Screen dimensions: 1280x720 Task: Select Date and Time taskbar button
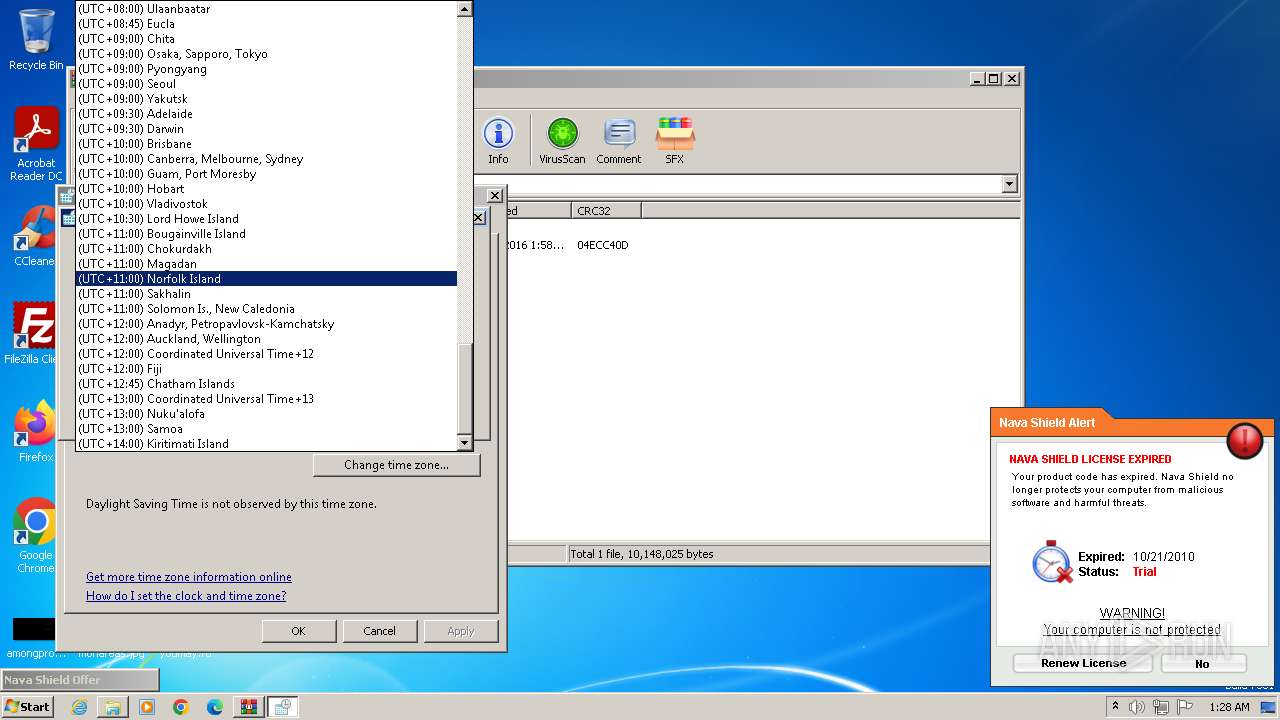283,707
